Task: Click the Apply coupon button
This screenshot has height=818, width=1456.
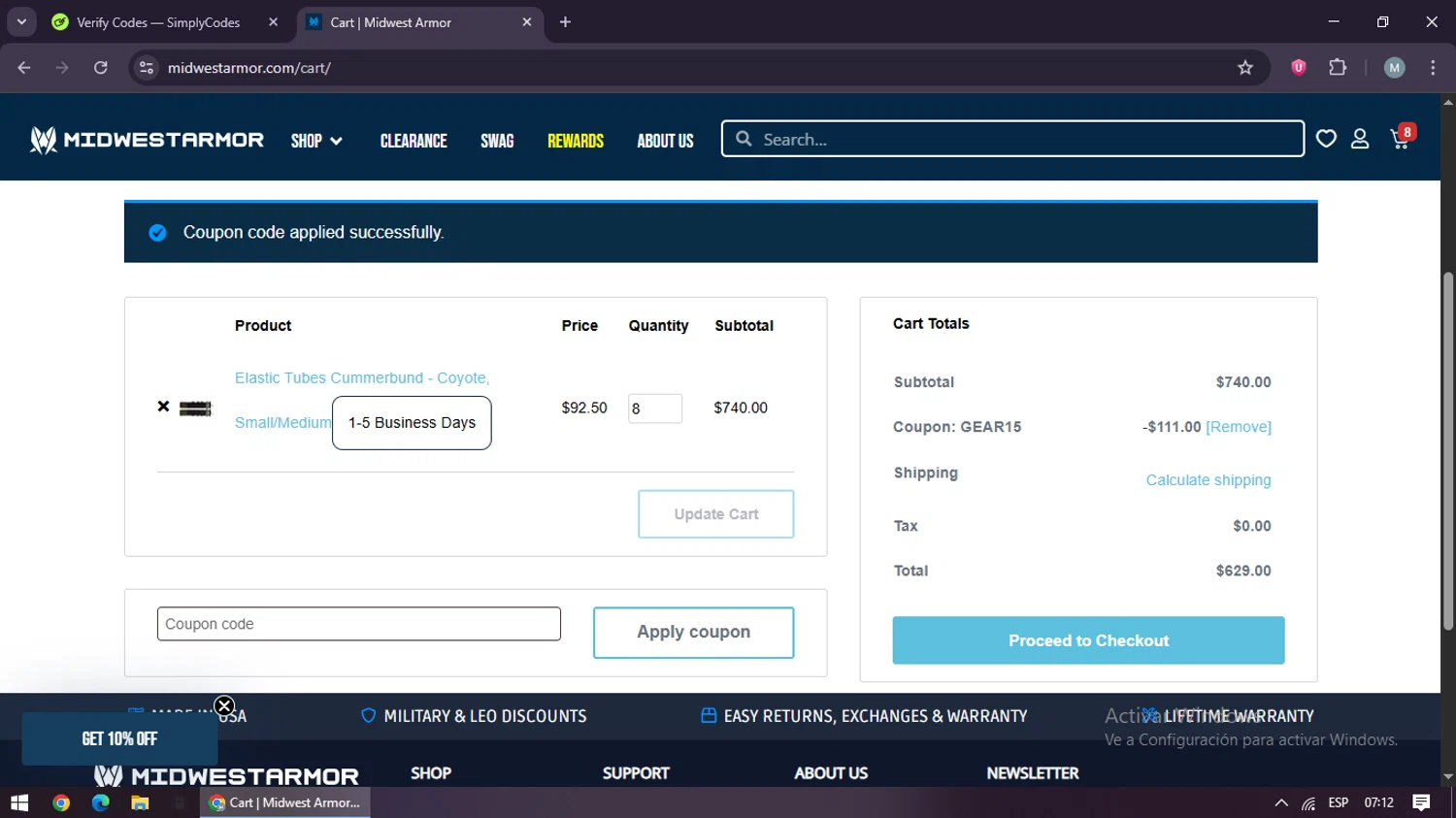Action: 693,632
